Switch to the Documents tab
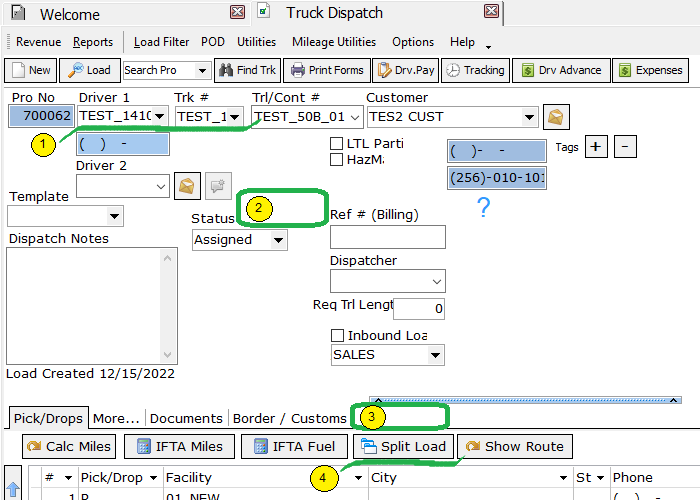 point(186,418)
